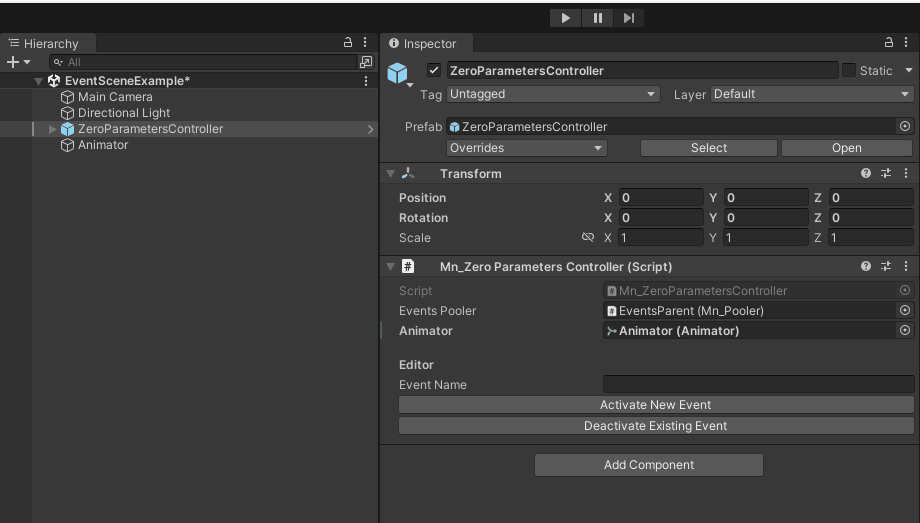This screenshot has height=523, width=920.
Task: Focus the Event Name text field
Action: pos(758,384)
